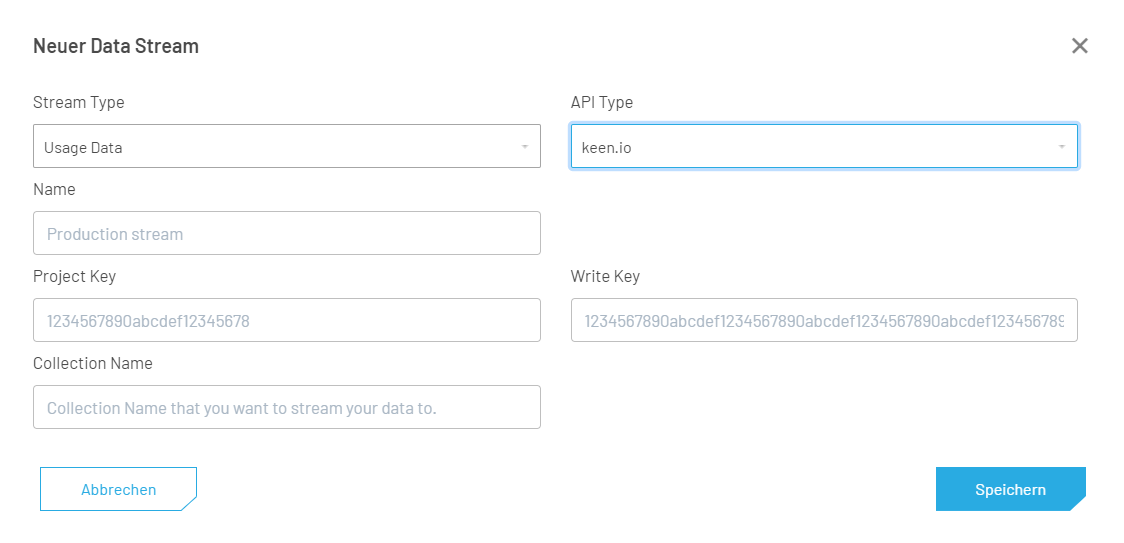Click the Collection Name label
The height and width of the screenshot is (543, 1124).
point(92,363)
